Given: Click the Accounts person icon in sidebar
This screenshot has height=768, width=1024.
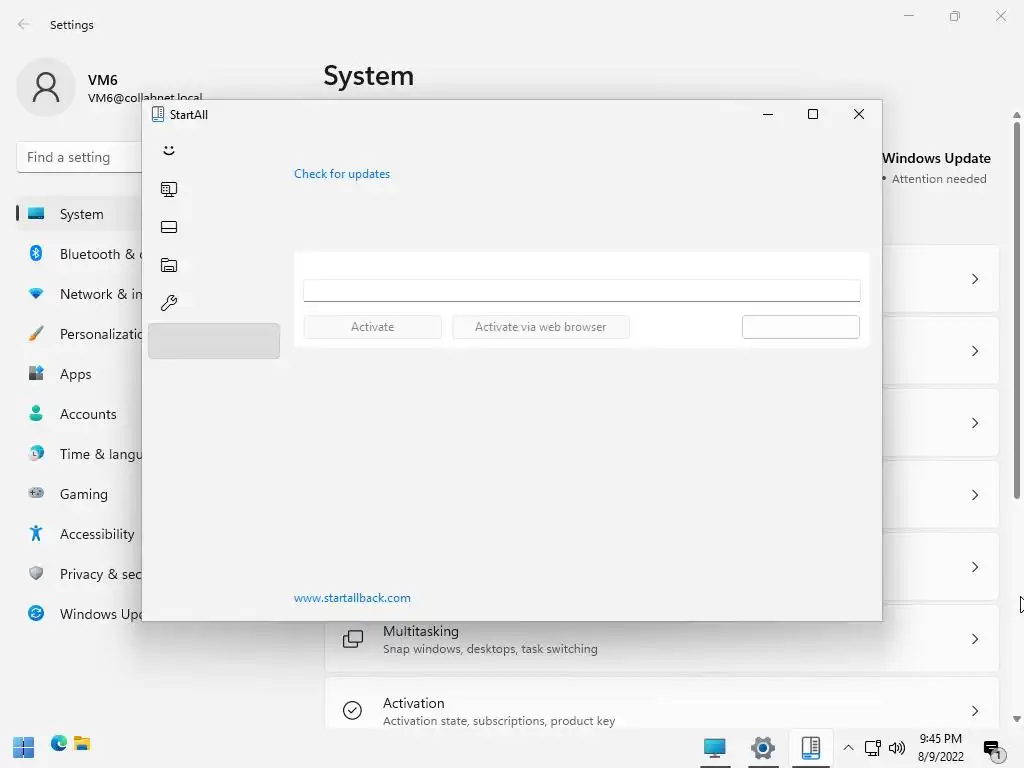Looking at the screenshot, I should pos(36,413).
